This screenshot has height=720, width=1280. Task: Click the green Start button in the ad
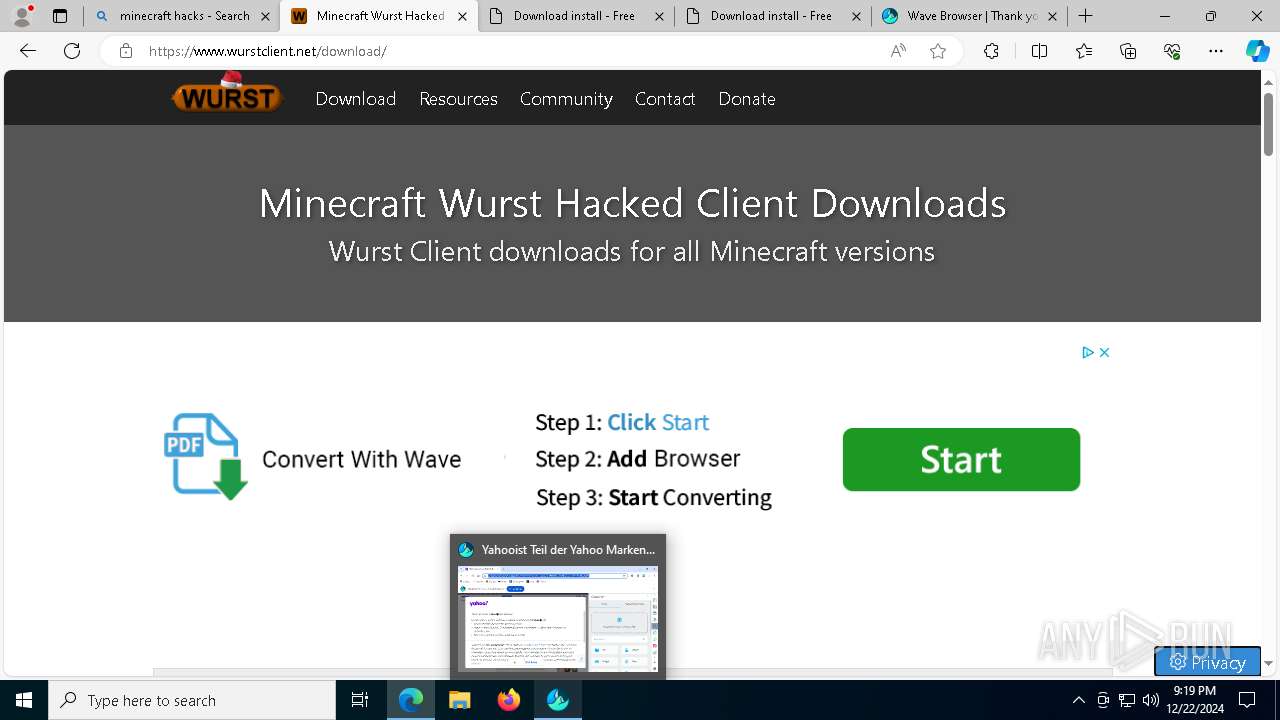pyautogui.click(x=961, y=459)
